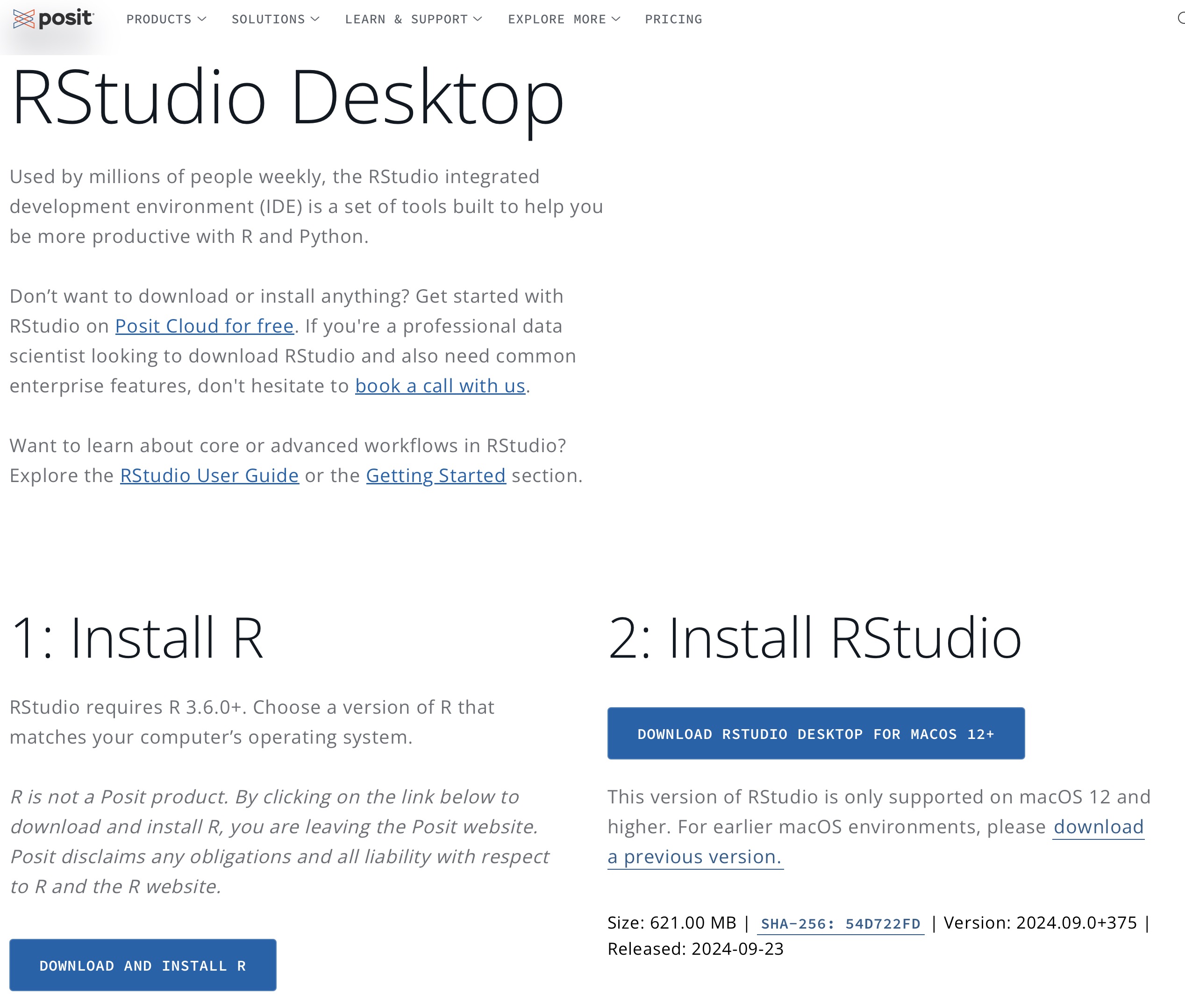
Task: Open the Solutions menu label
Action: pos(268,20)
